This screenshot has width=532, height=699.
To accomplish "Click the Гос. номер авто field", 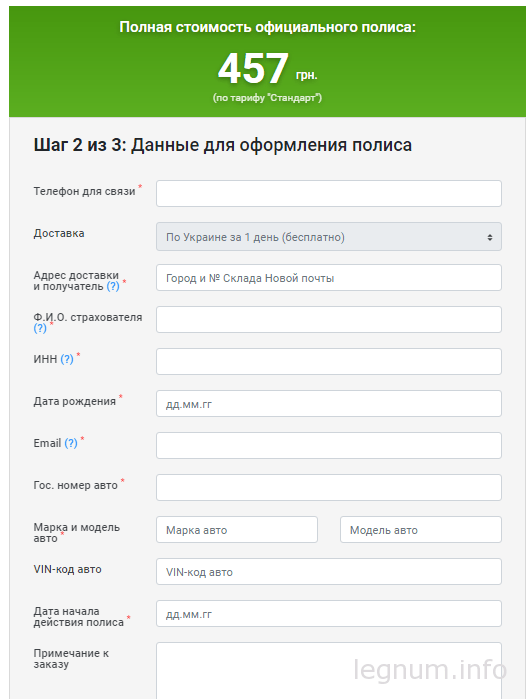I will click(329, 488).
